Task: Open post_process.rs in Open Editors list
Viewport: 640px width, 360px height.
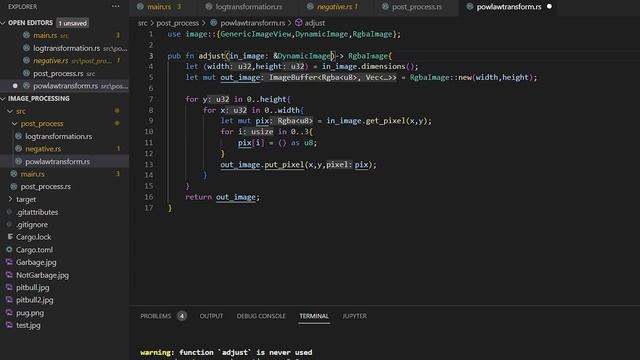Action: (x=65, y=73)
